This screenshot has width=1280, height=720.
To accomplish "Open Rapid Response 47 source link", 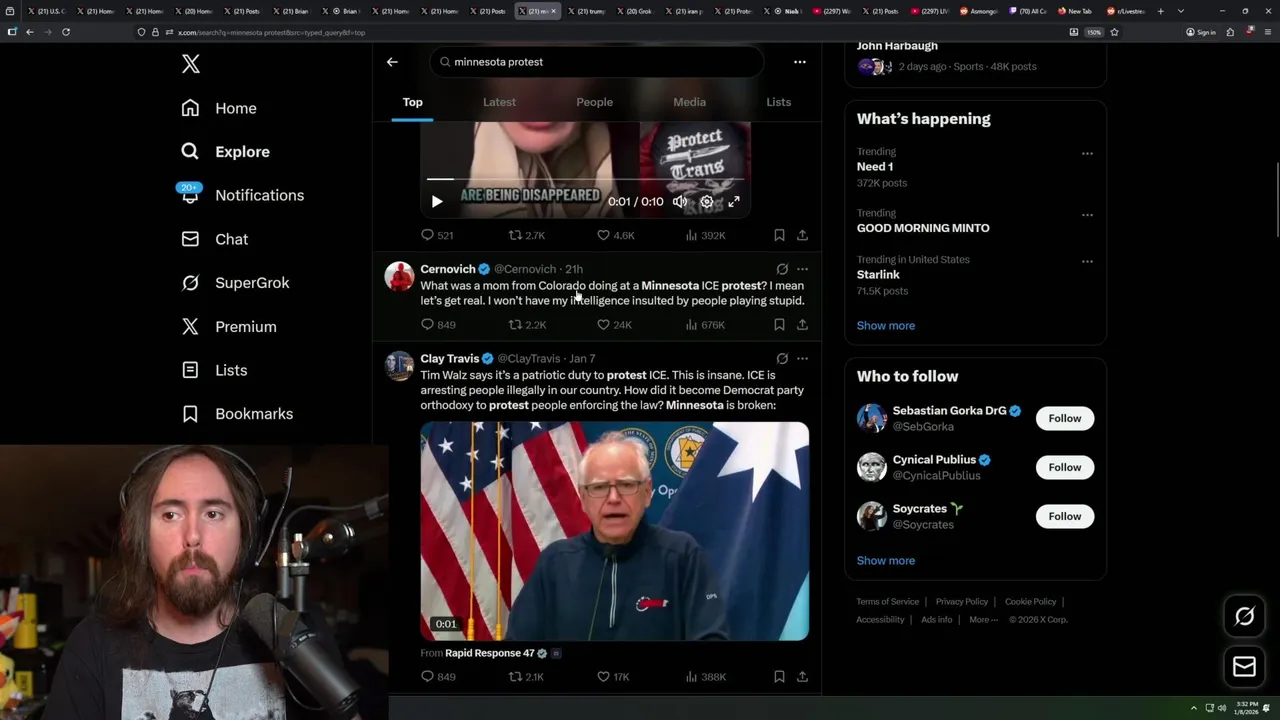I will pos(490,653).
